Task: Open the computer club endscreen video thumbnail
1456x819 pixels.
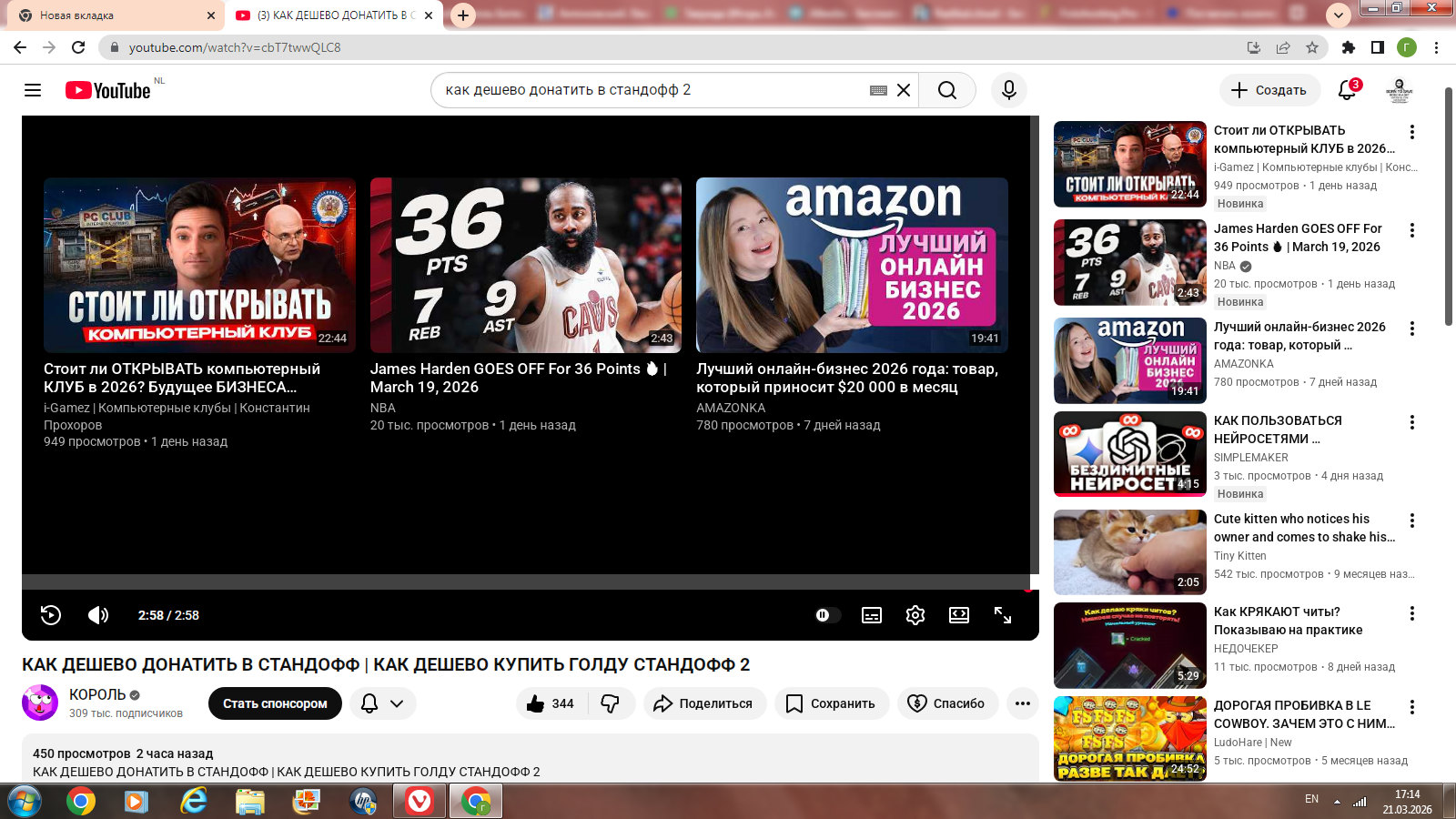Action: [x=199, y=265]
